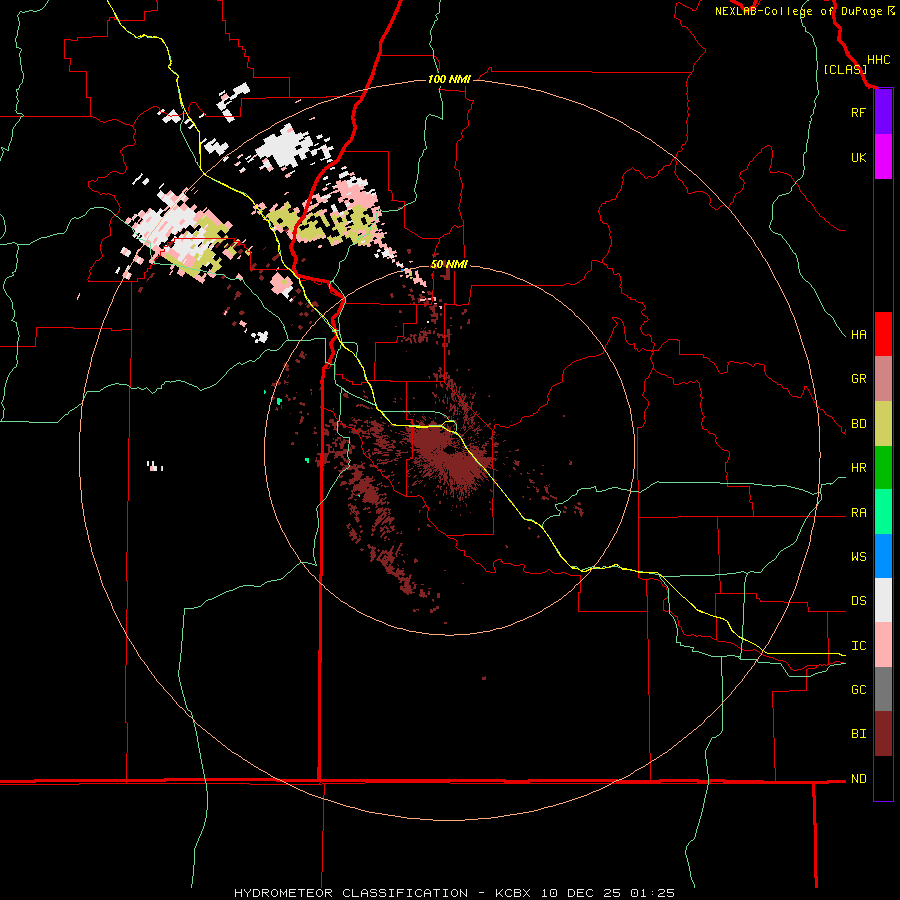Image resolution: width=900 pixels, height=900 pixels.
Task: Click the [CLAS] label
Action: click(x=845, y=69)
